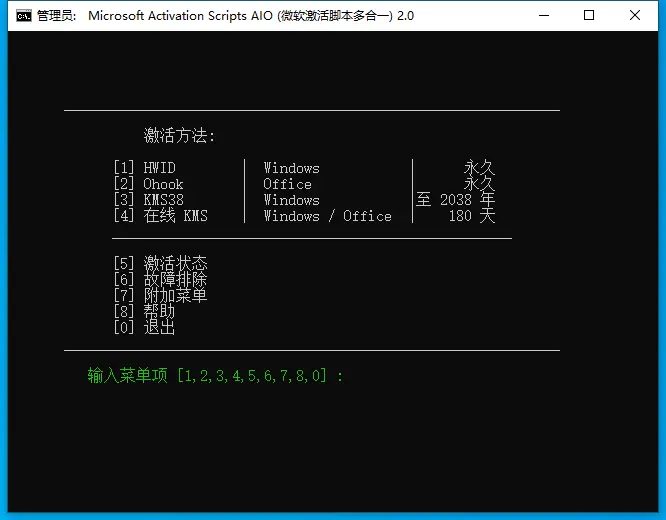Viewport: 666px width, 520px height.
Task: Click the '[8] 帮助' menu line
Action: pyautogui.click(x=144, y=311)
